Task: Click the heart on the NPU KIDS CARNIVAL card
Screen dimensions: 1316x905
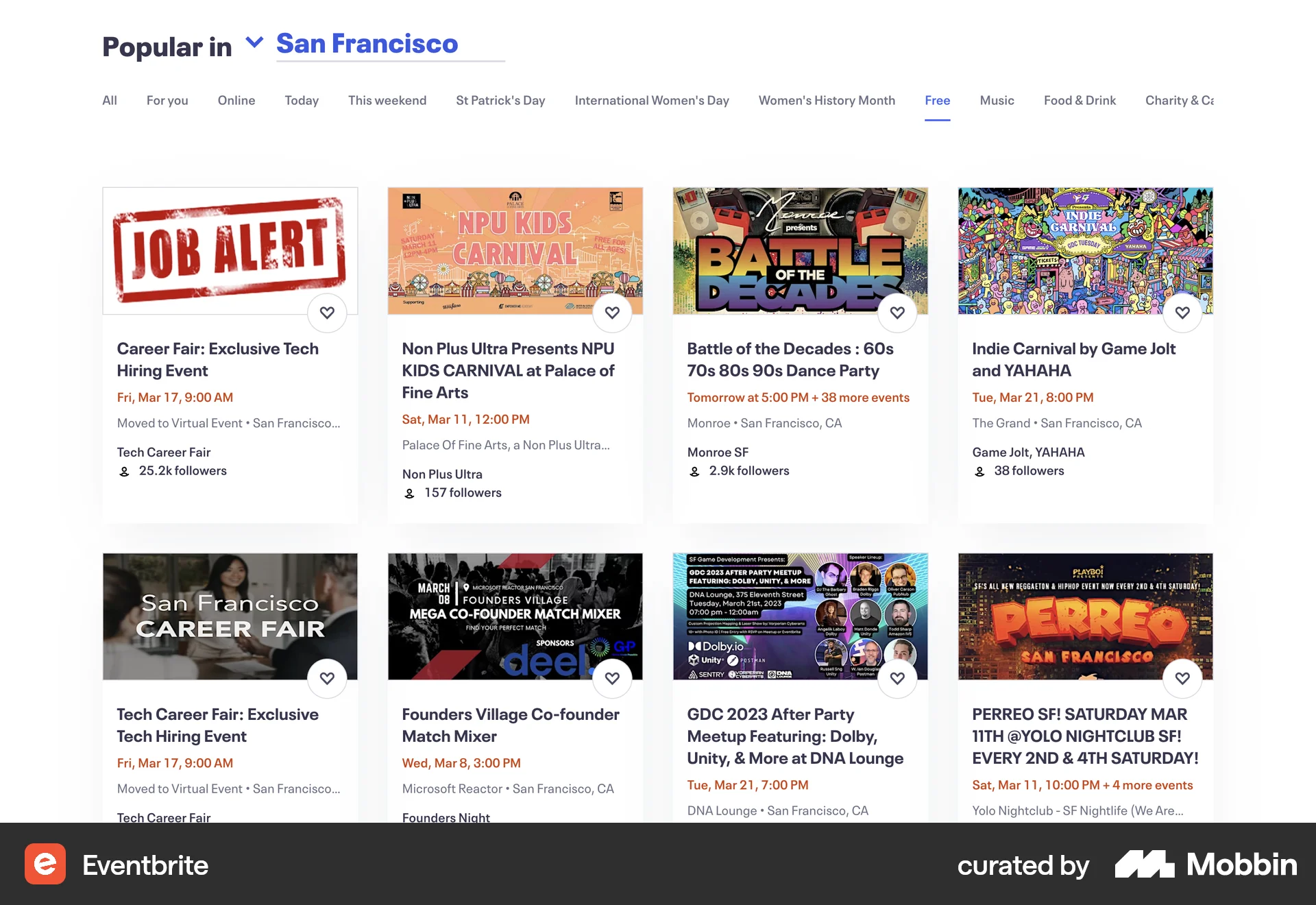Action: (x=612, y=313)
